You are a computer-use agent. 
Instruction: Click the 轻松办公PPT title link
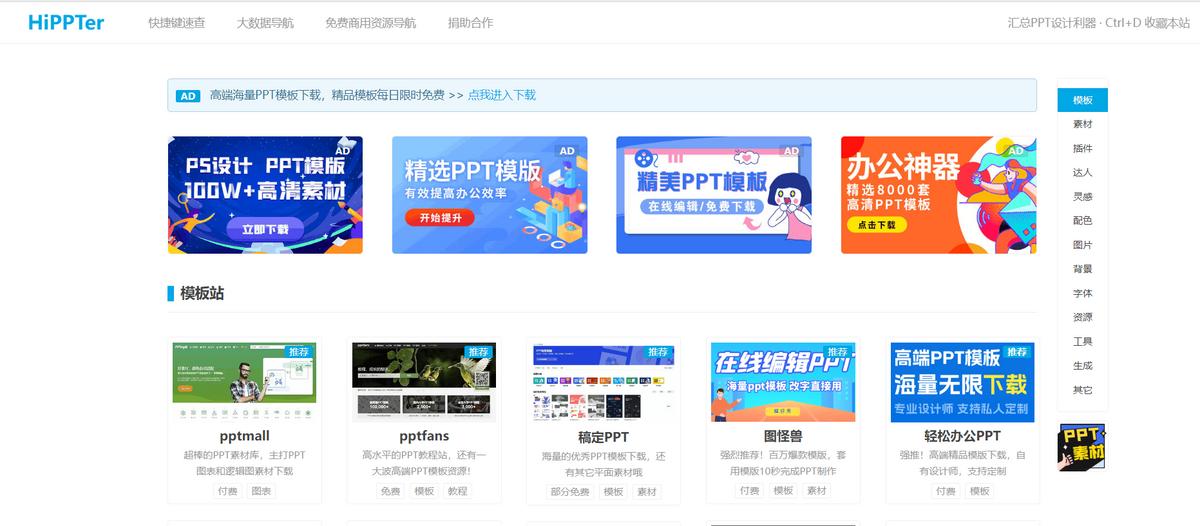click(962, 437)
